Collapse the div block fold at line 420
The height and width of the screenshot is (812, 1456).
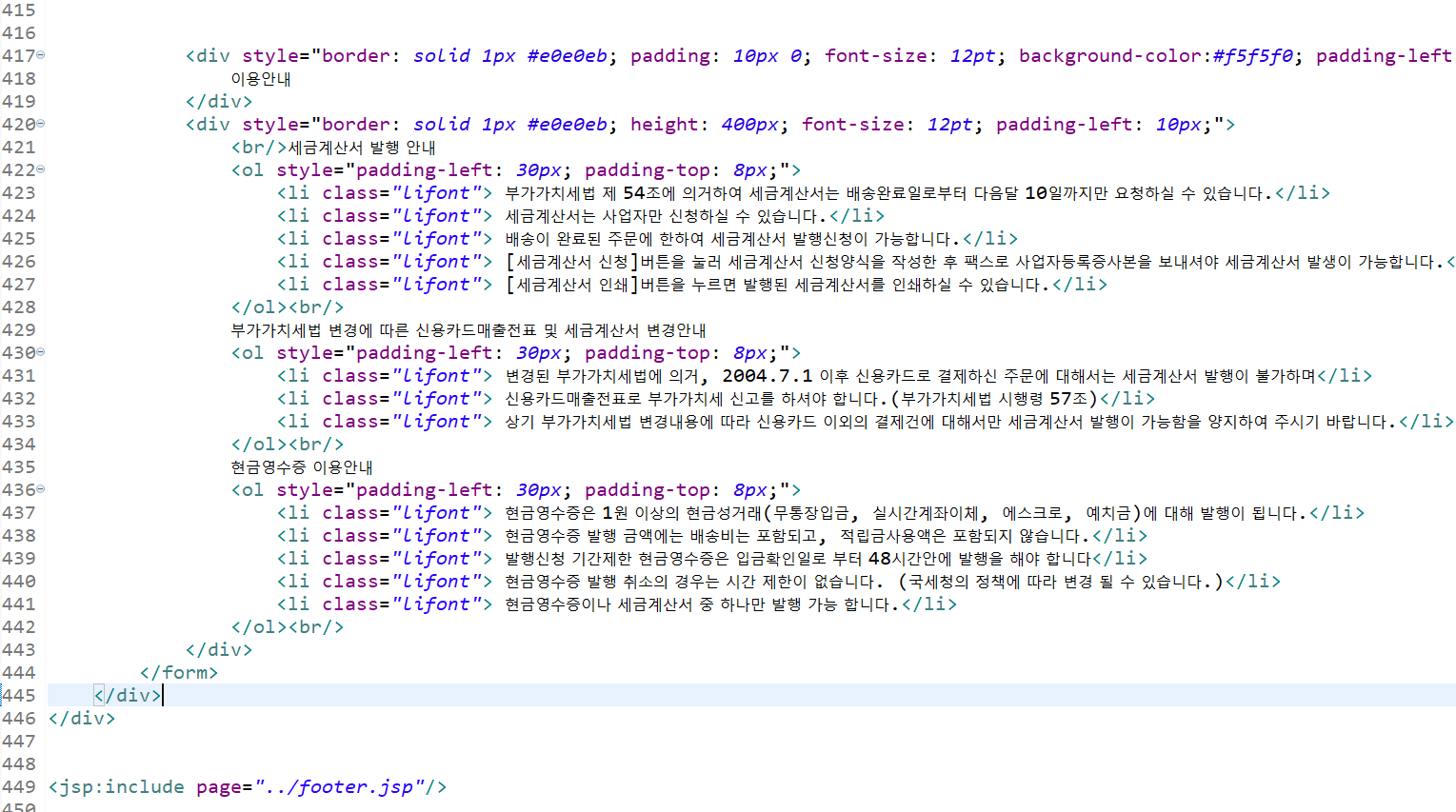click(40, 124)
